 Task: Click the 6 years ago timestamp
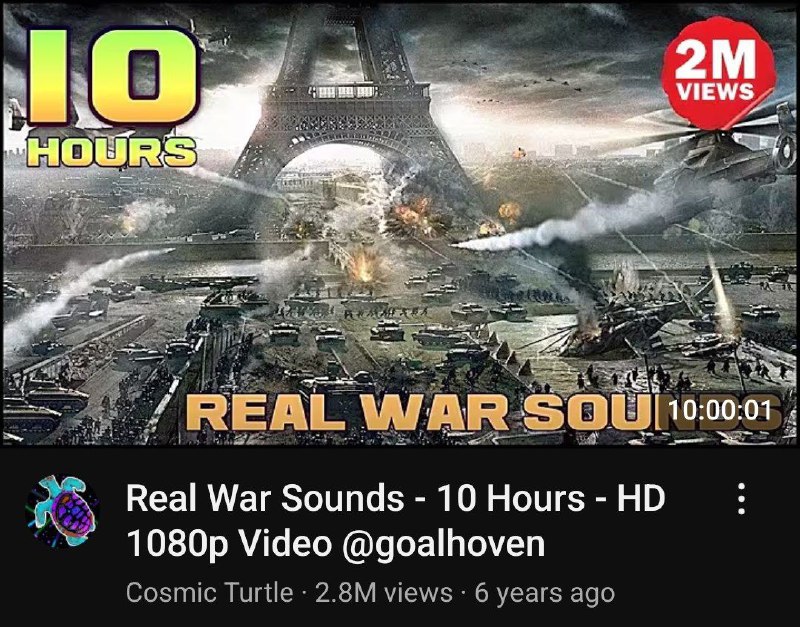(544, 593)
